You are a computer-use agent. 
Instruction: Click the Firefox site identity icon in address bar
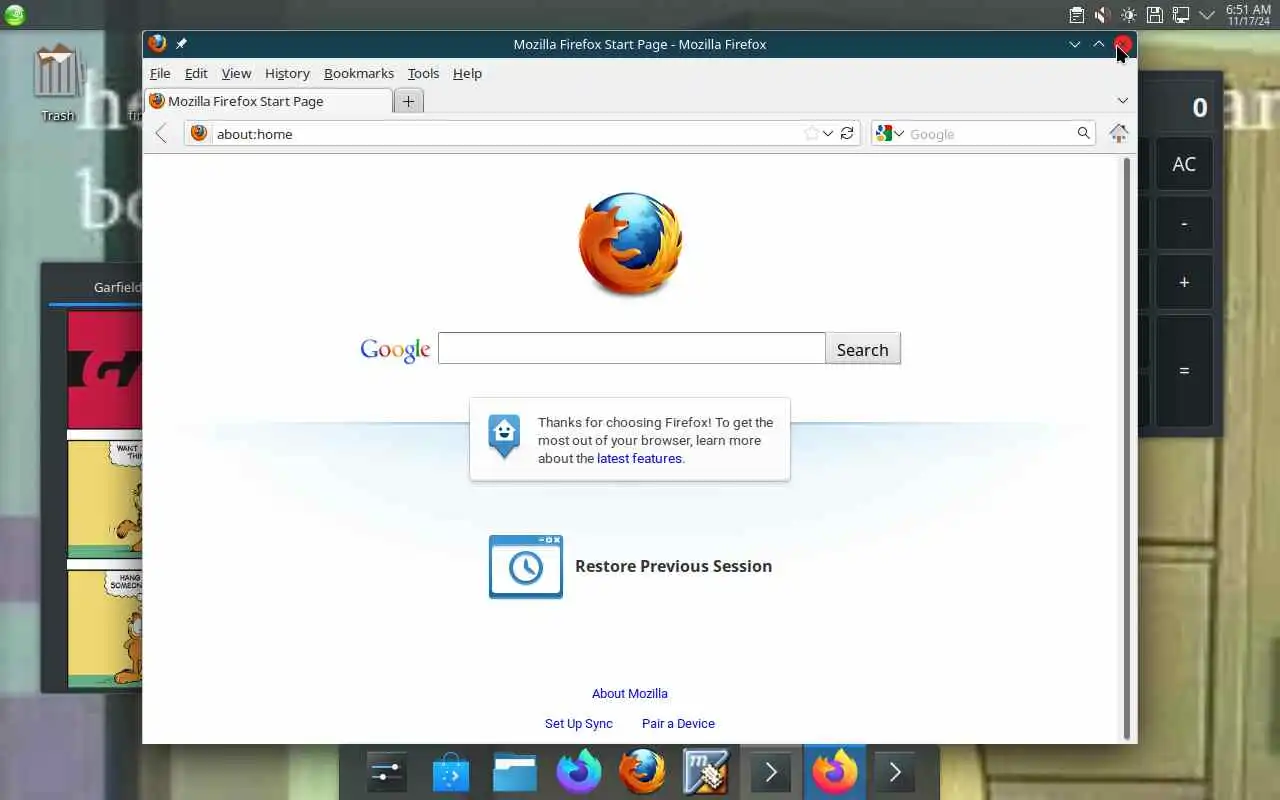[x=199, y=133]
